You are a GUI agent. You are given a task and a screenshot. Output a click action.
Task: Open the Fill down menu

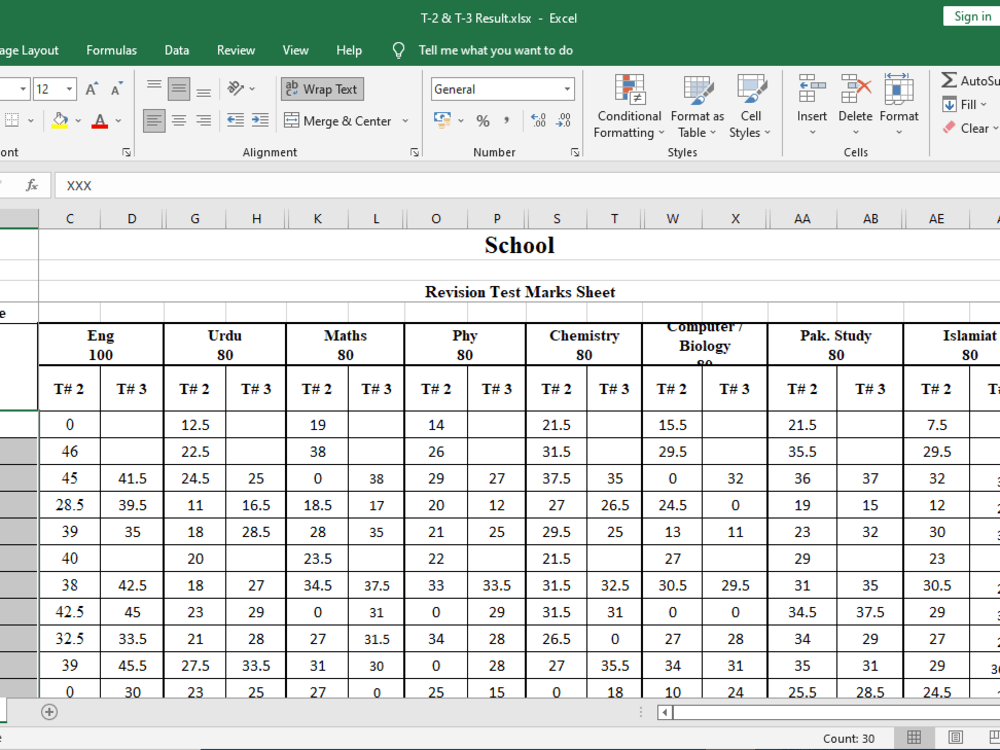pos(964,105)
